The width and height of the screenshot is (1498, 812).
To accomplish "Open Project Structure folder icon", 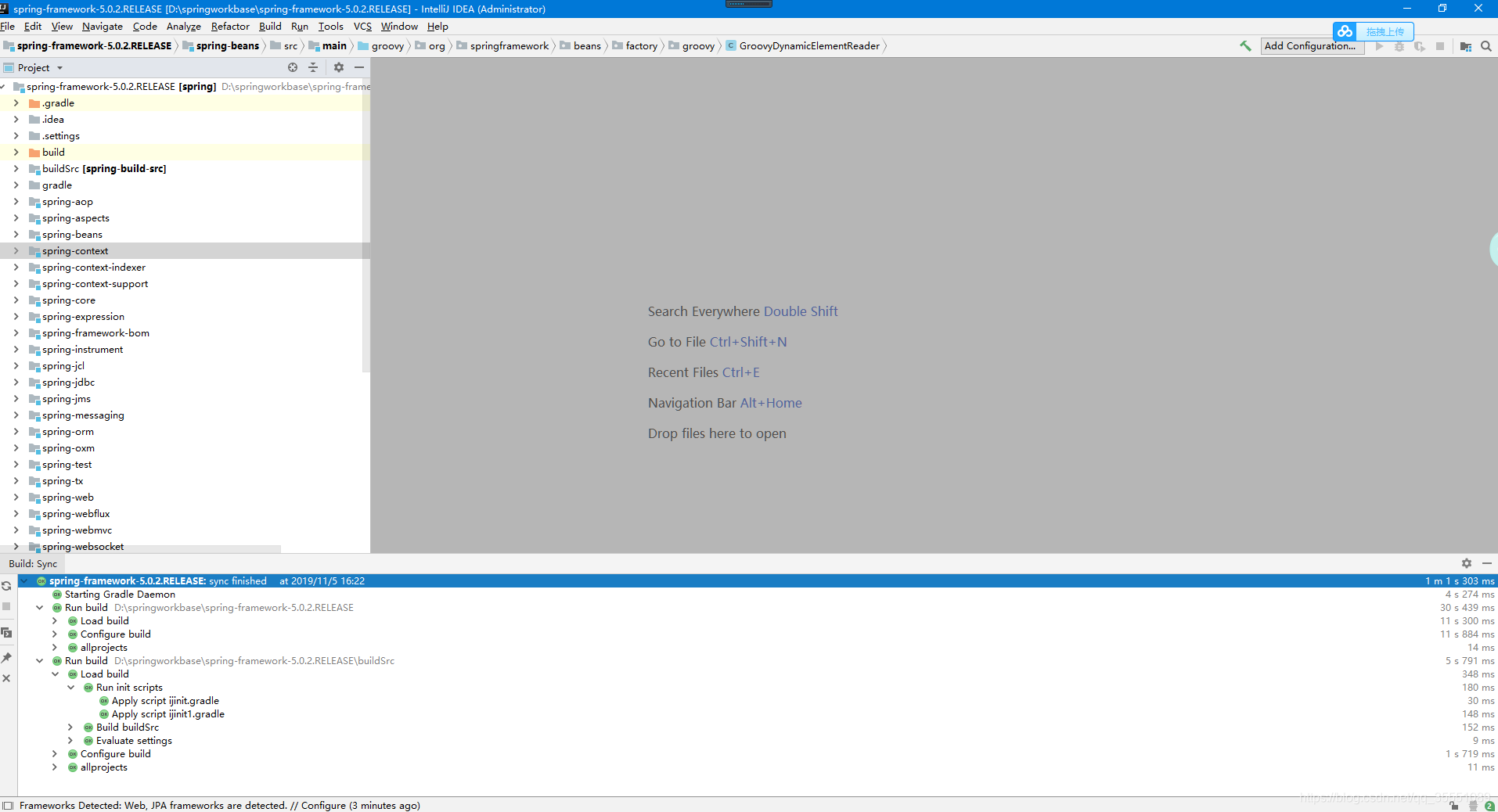I will (1466, 46).
